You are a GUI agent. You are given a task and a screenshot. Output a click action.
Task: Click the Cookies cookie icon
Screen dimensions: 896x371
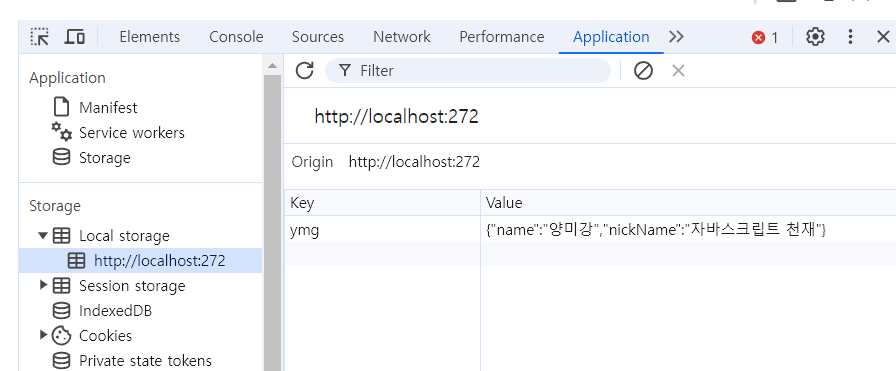tap(61, 336)
